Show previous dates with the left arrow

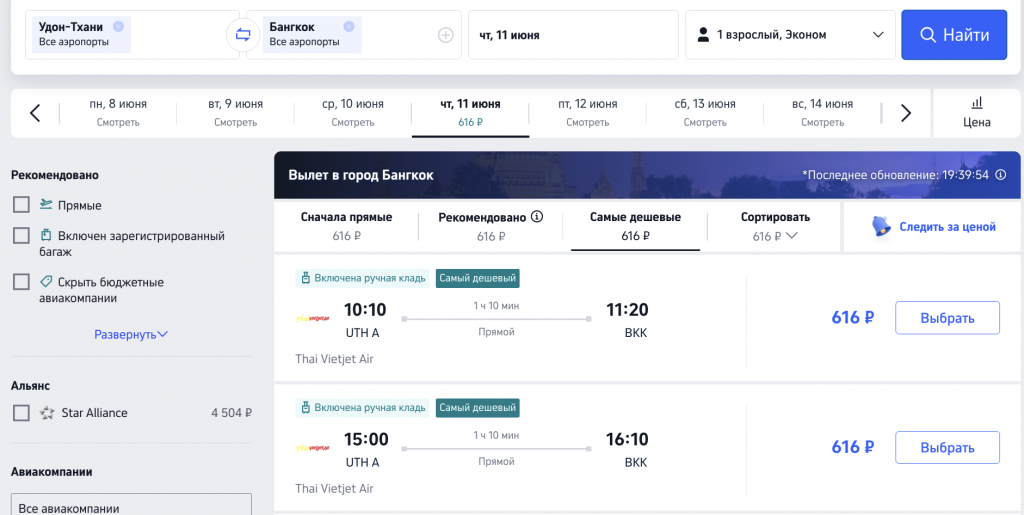pyautogui.click(x=35, y=113)
